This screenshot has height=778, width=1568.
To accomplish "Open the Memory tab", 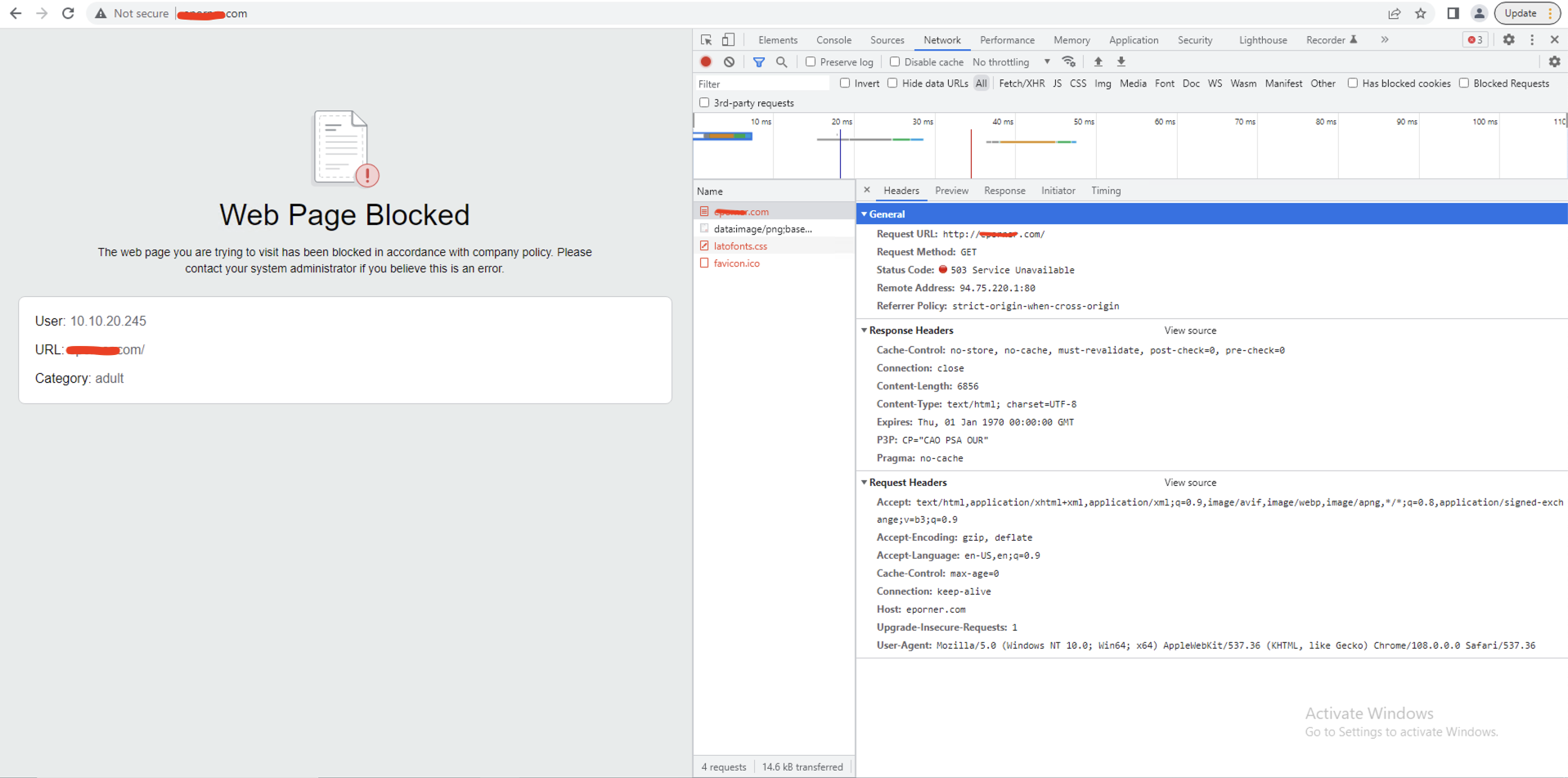I will [1072, 40].
